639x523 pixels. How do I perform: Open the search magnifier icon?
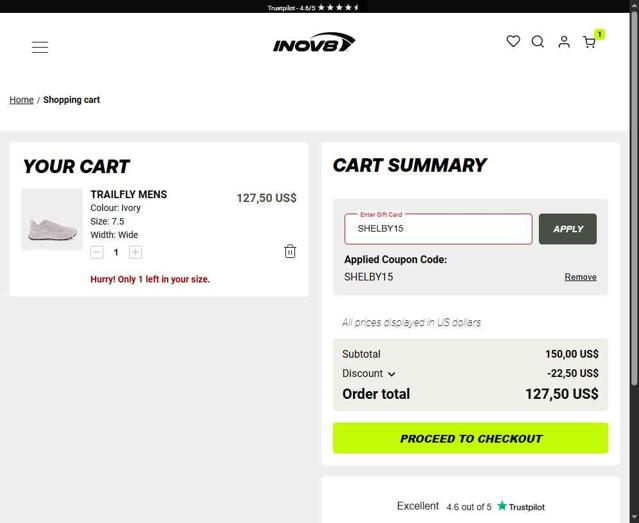pyautogui.click(x=538, y=42)
